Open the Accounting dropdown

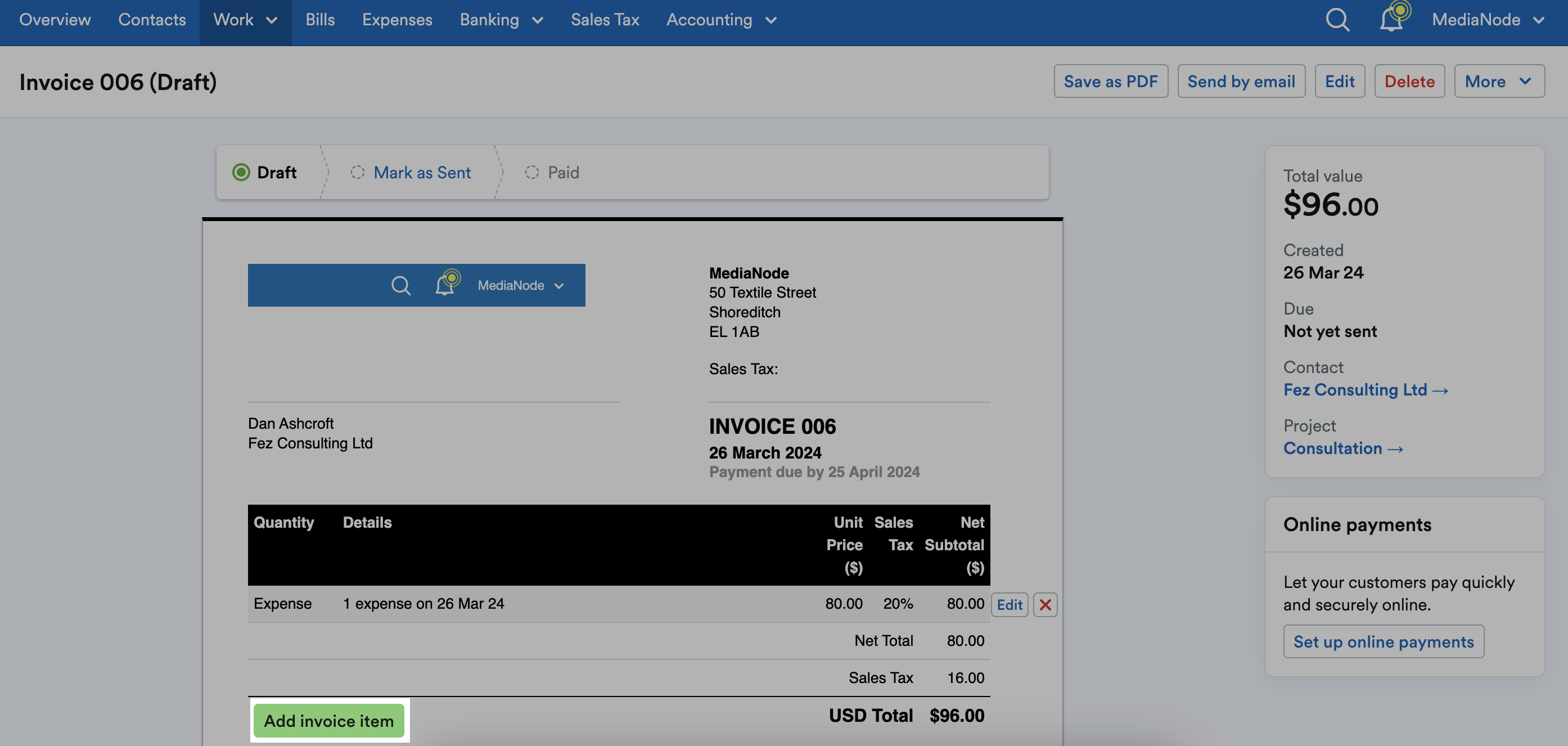[x=720, y=20]
